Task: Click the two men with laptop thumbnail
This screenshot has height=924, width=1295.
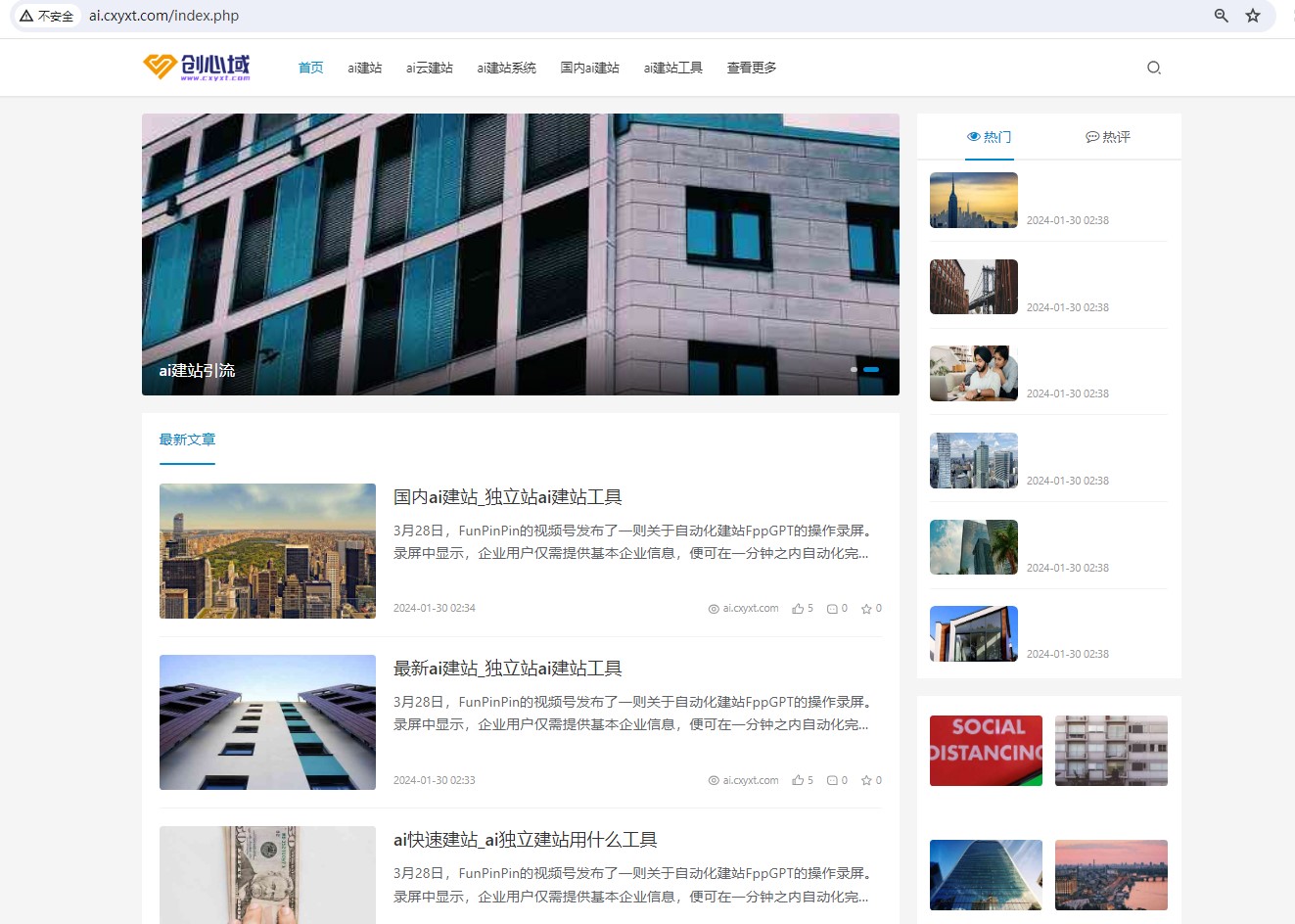Action: tap(974, 373)
